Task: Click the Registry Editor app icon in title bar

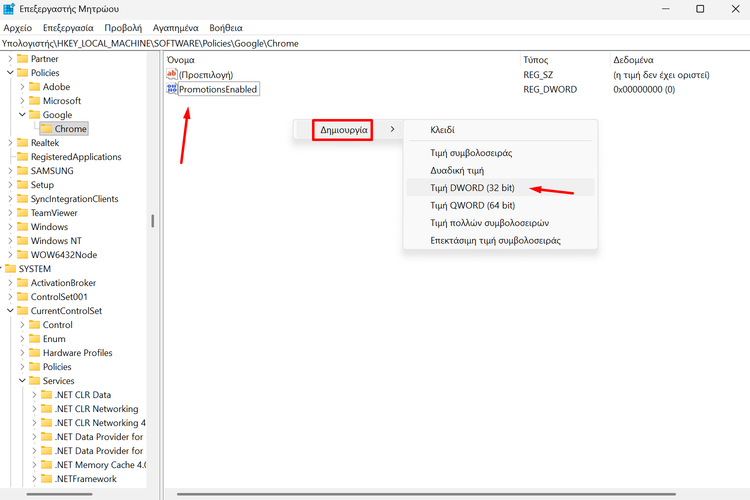Action: click(9, 9)
